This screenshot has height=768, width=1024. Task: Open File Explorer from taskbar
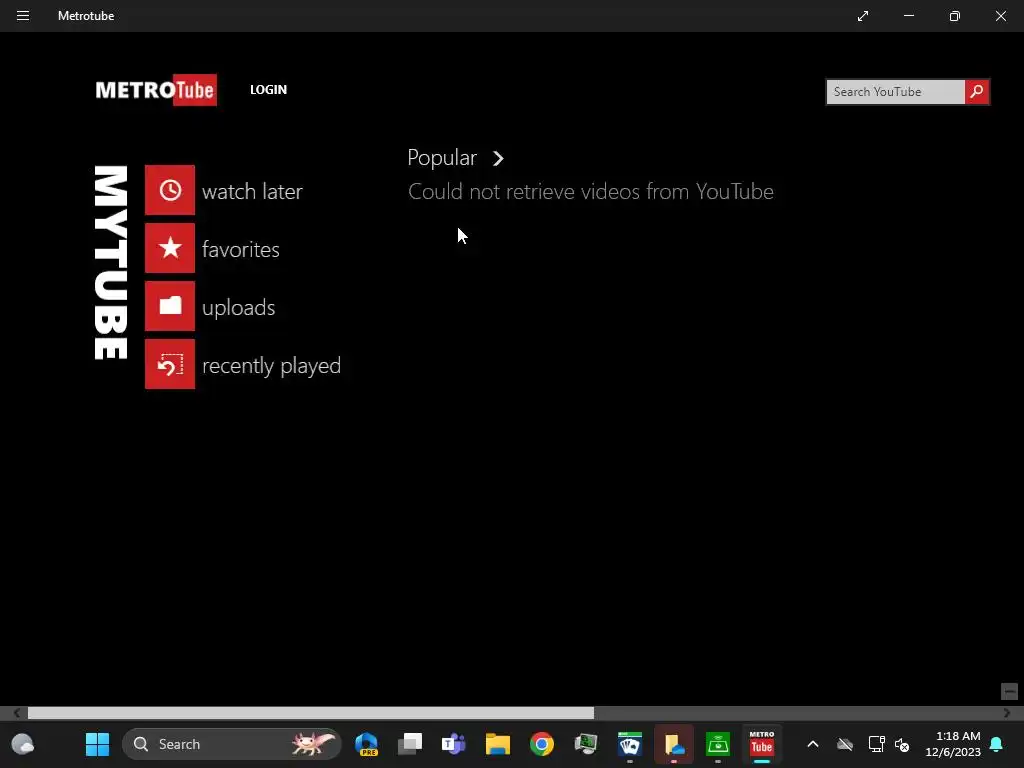click(x=498, y=744)
